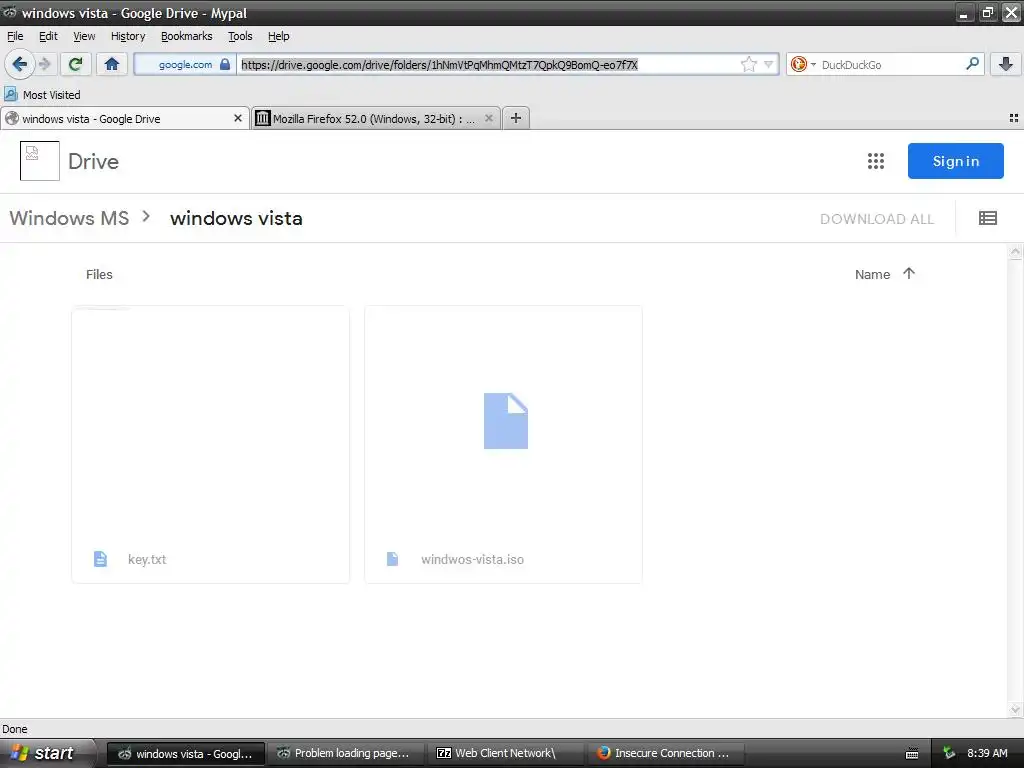Screen dimensions: 1024x768
Task: Click the broken Drive logo image
Action: coord(40,161)
